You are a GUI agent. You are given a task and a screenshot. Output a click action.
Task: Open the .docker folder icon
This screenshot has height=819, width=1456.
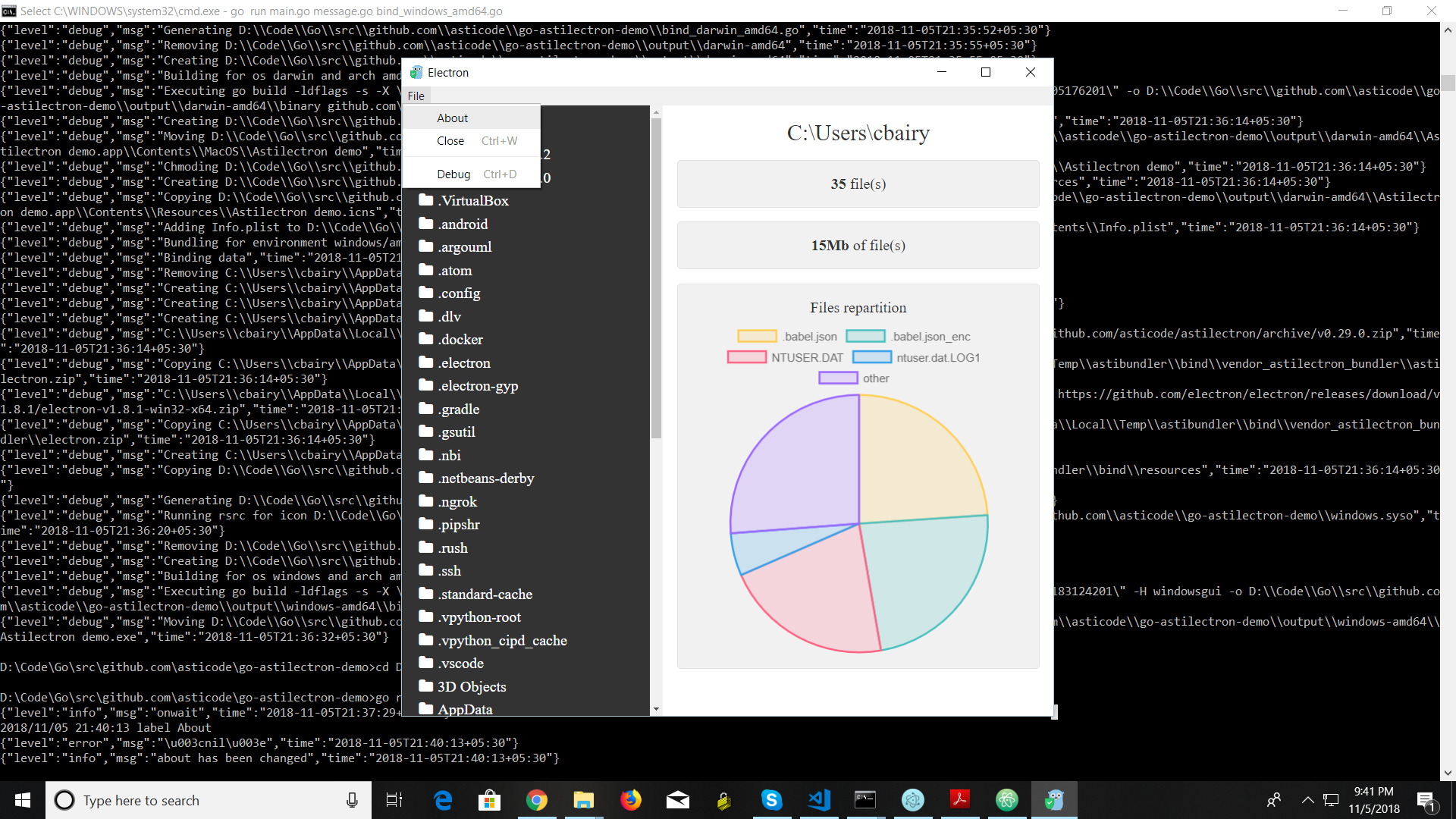[x=427, y=339]
